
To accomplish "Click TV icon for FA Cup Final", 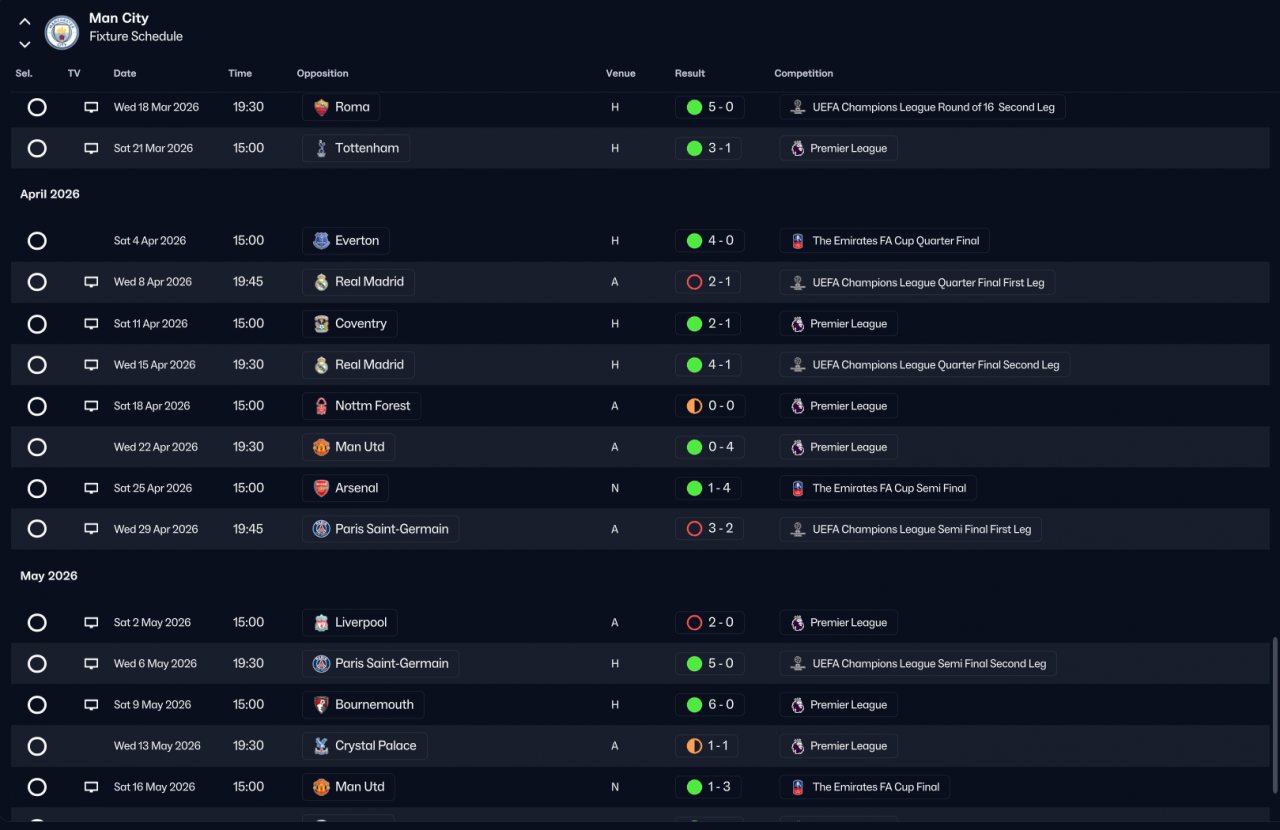I will tap(91, 787).
